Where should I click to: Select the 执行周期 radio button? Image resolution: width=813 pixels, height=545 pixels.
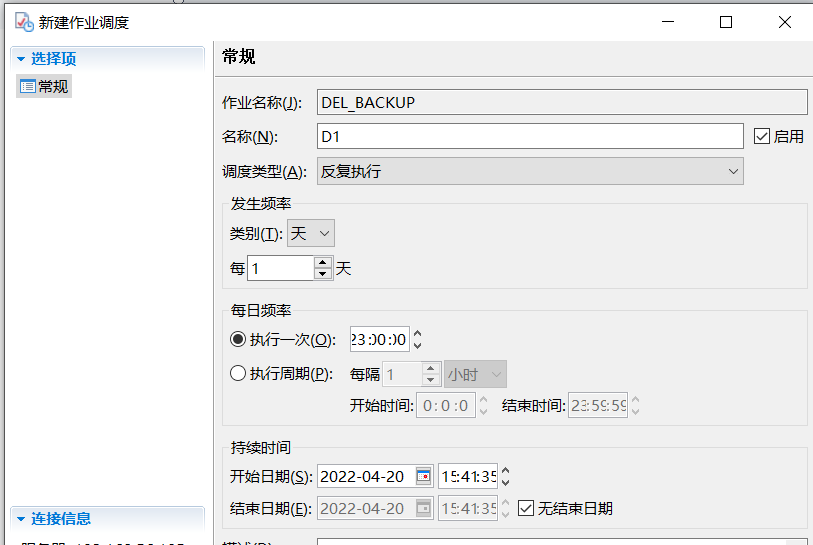coord(237,373)
